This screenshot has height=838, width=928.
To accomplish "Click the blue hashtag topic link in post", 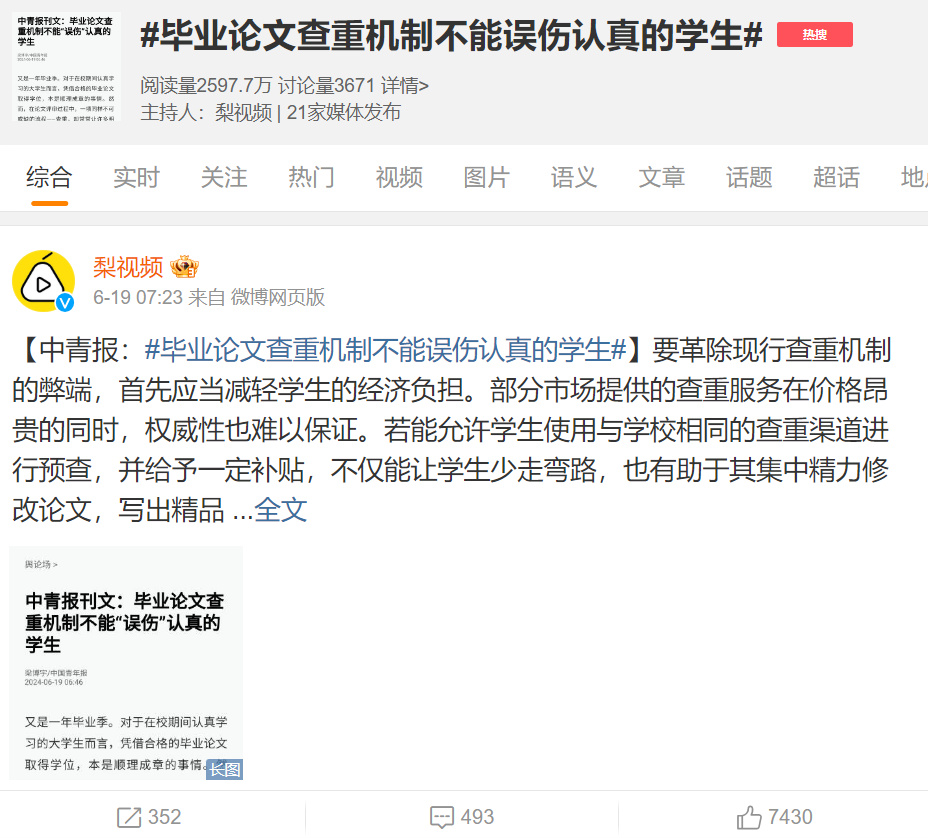I will coord(385,350).
